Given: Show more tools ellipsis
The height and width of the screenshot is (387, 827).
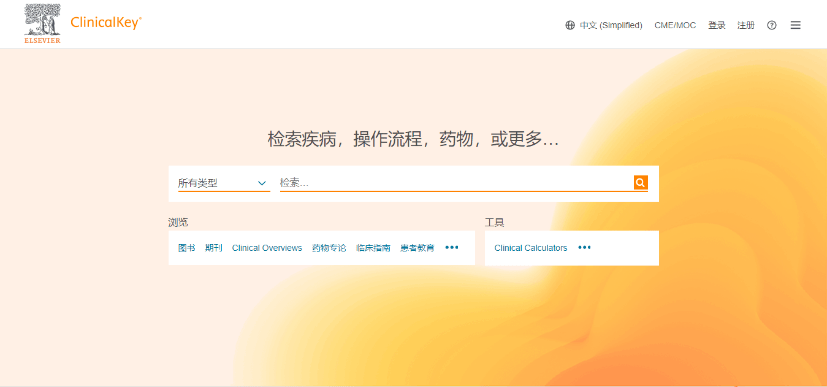Looking at the screenshot, I should [584, 247].
